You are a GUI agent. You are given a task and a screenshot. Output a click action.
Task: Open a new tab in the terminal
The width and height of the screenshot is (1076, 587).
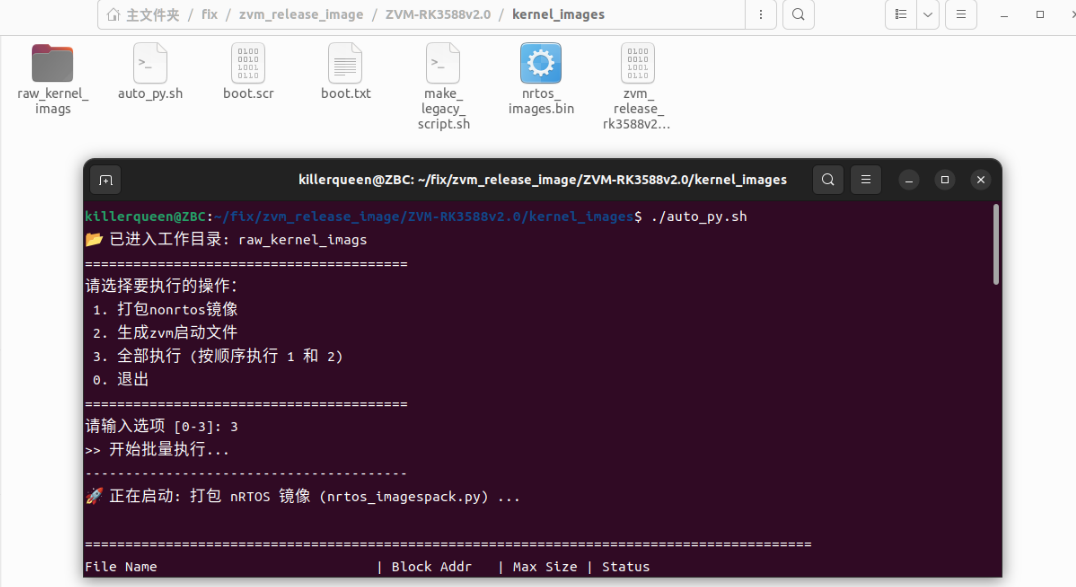[106, 180]
